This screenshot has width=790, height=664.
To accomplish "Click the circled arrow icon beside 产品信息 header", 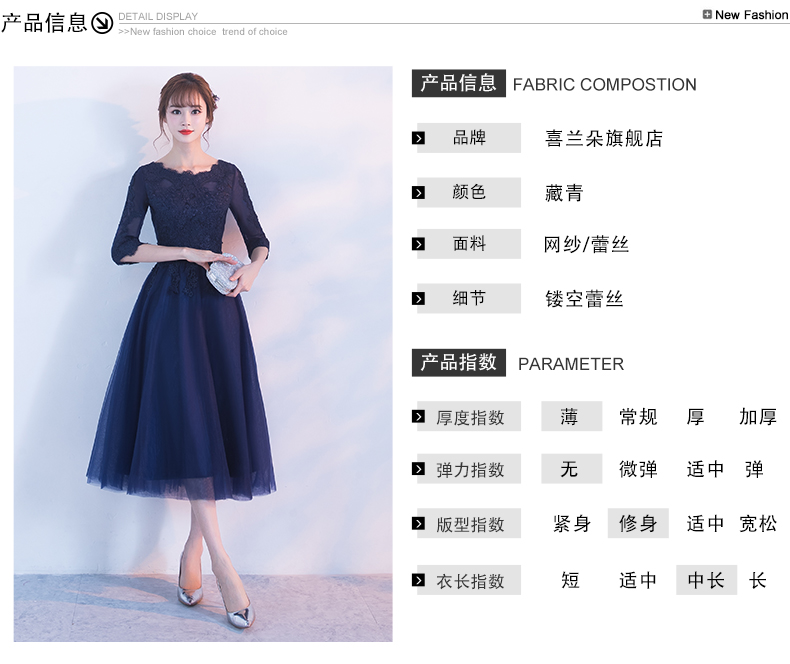I will 102,23.
